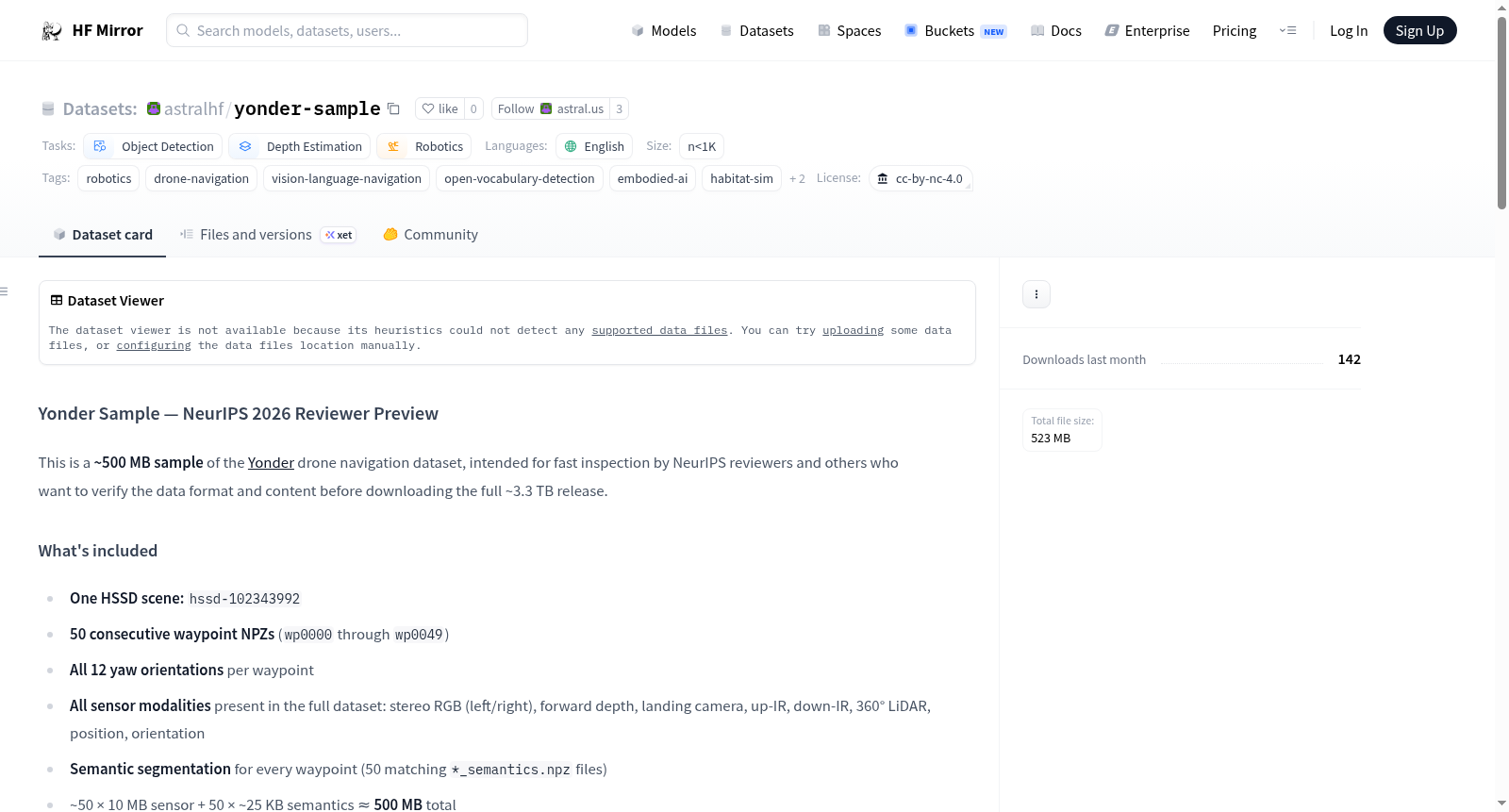Open Spaces from the navigation bar
Image resolution: width=1509 pixels, height=812 pixels.
tap(850, 30)
